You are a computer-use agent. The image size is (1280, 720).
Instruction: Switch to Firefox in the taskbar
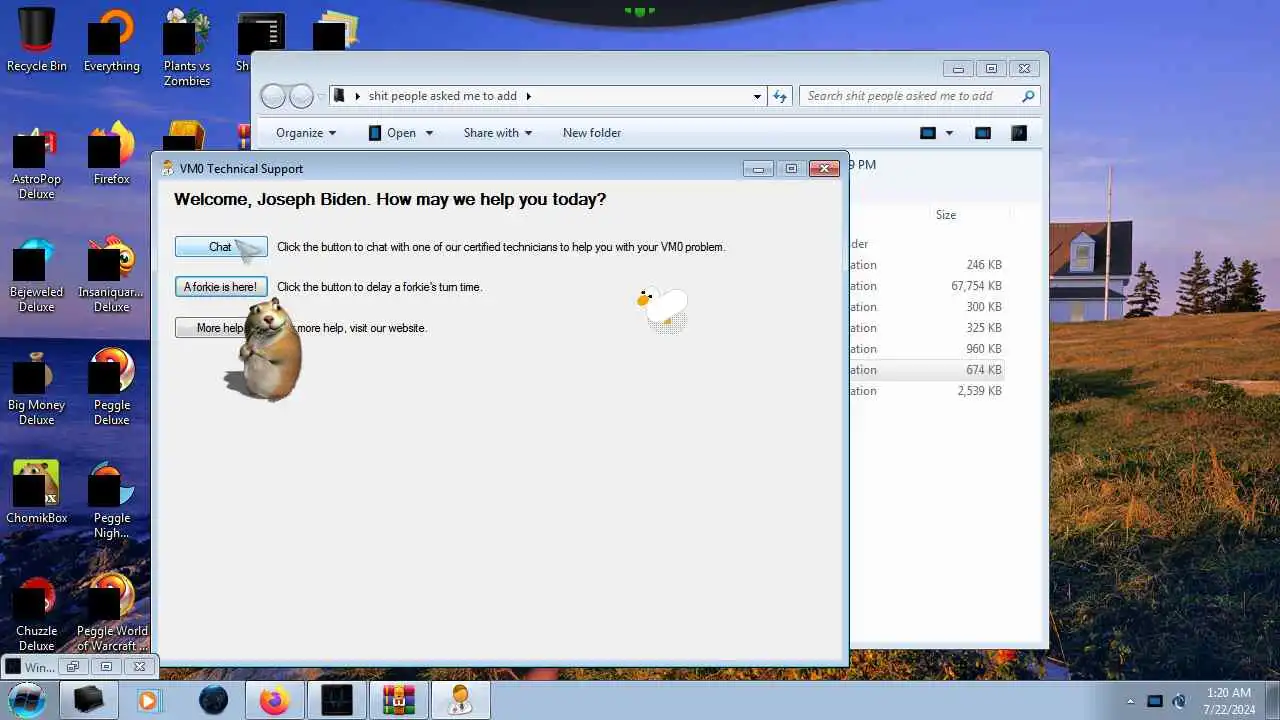(x=274, y=700)
